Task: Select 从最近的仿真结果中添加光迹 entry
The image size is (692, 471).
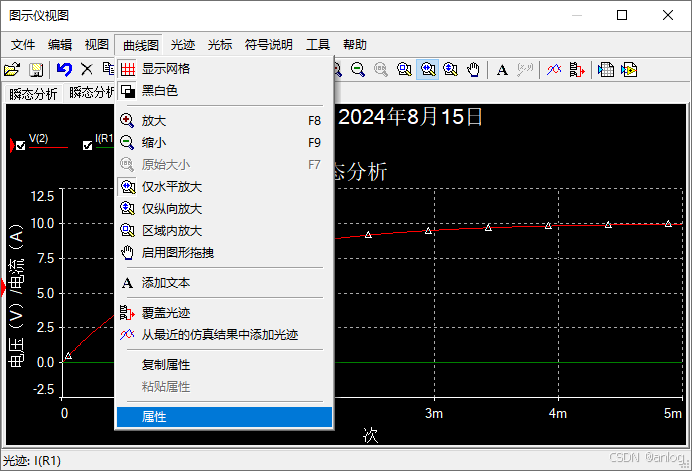Action: [x=224, y=335]
